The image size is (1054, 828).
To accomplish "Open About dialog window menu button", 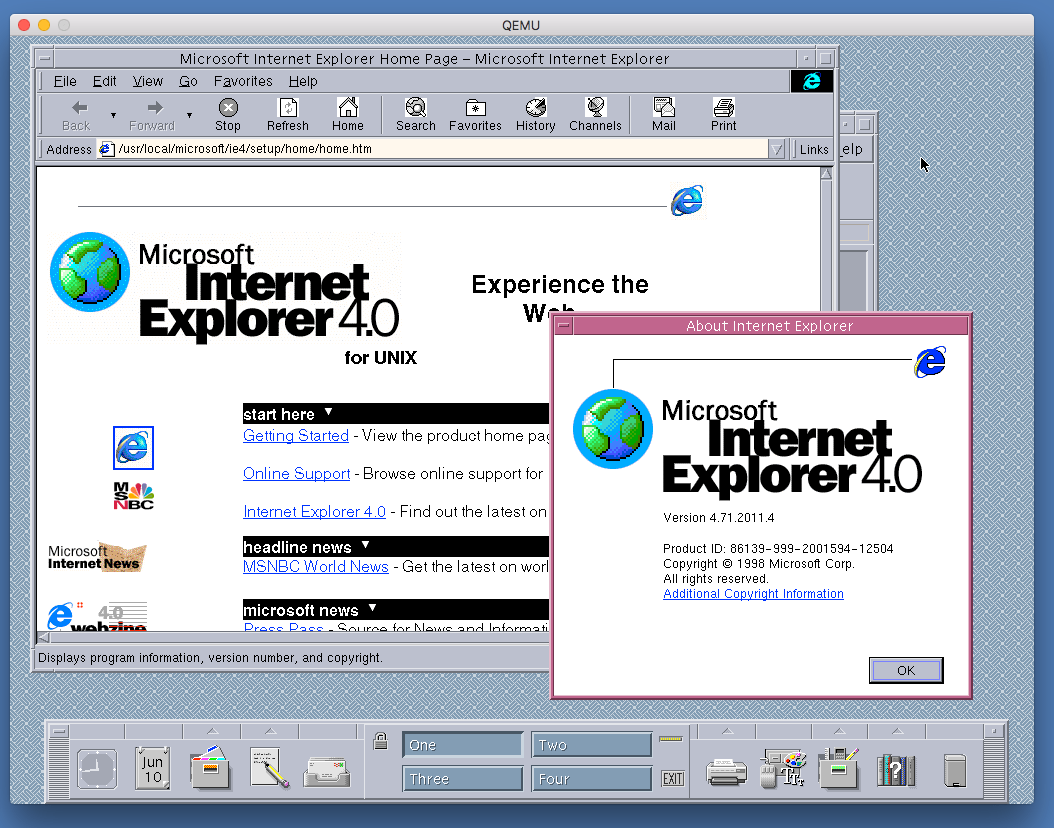I will pos(564,326).
